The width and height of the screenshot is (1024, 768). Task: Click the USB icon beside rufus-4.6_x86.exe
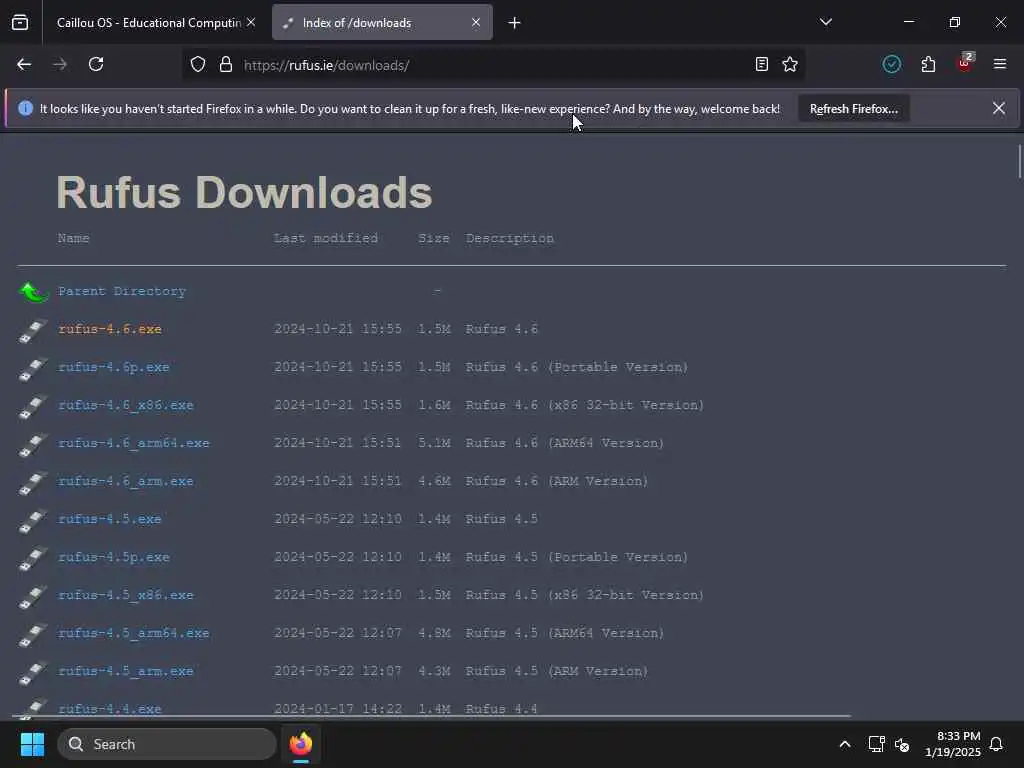pos(33,406)
